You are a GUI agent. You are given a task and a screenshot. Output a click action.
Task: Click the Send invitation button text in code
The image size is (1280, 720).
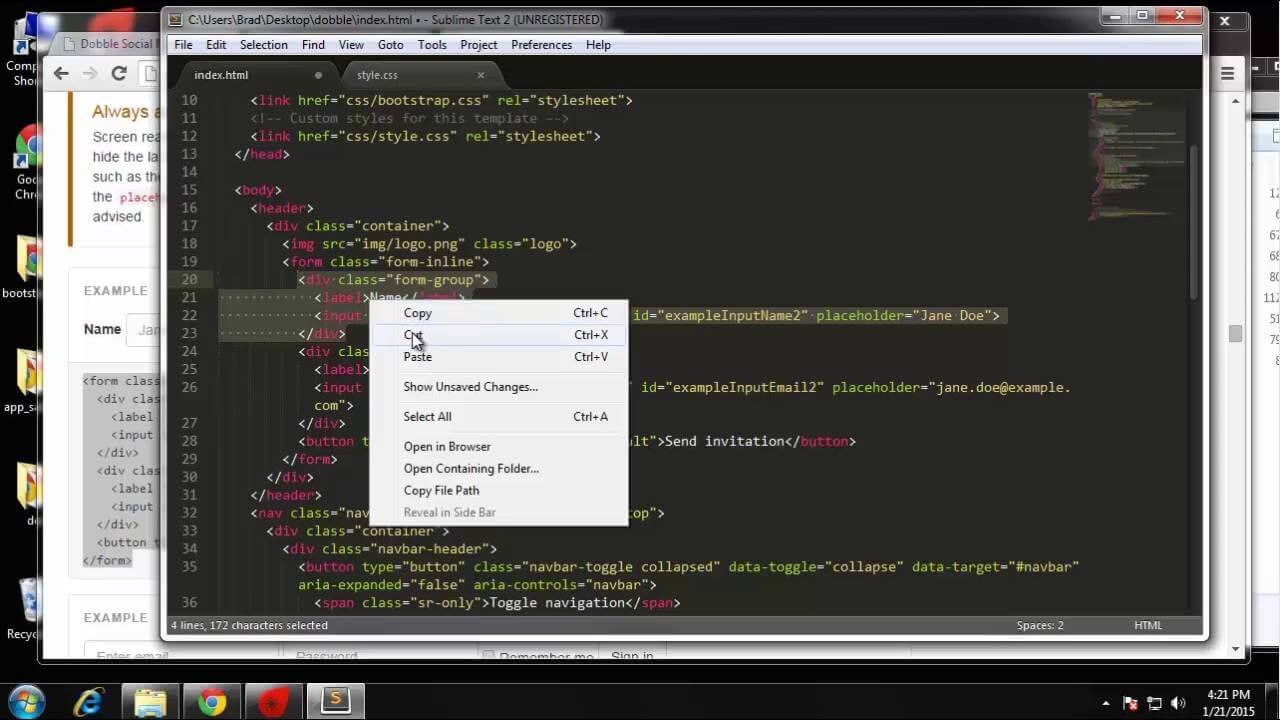pyautogui.click(x=725, y=441)
